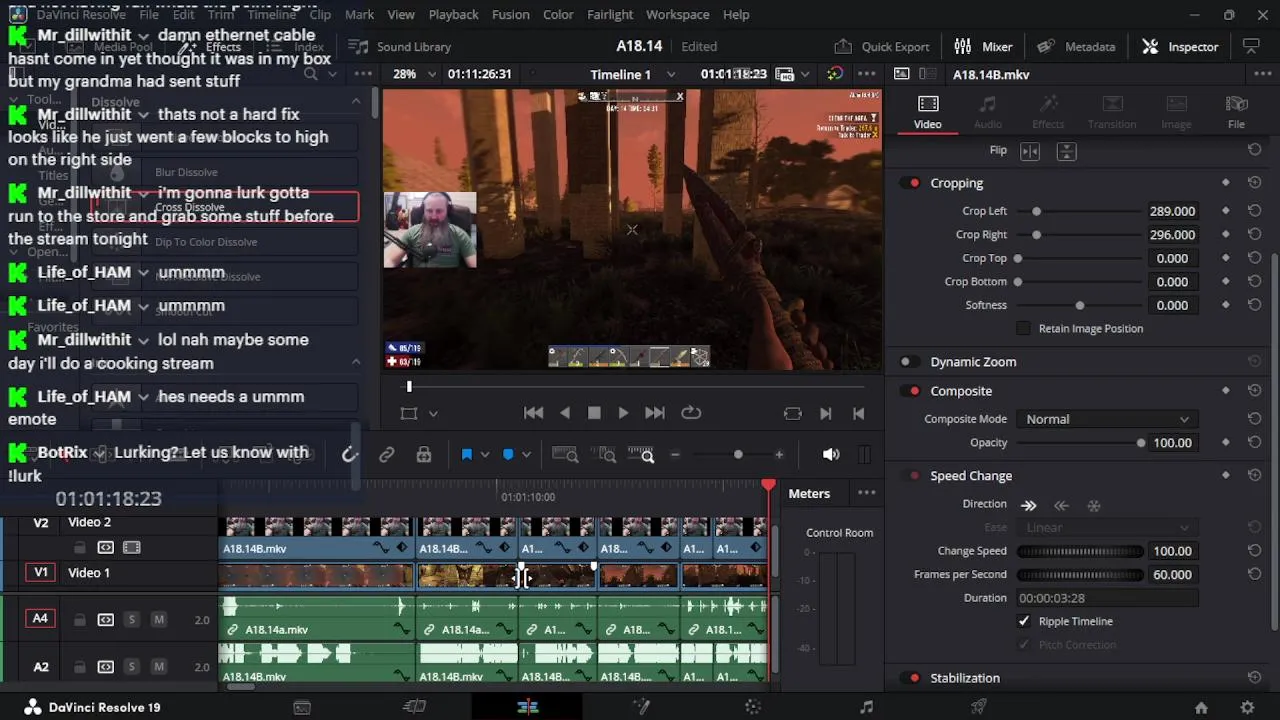Open Composite Mode Normal dropdown
The height and width of the screenshot is (720, 1280).
[1106, 419]
